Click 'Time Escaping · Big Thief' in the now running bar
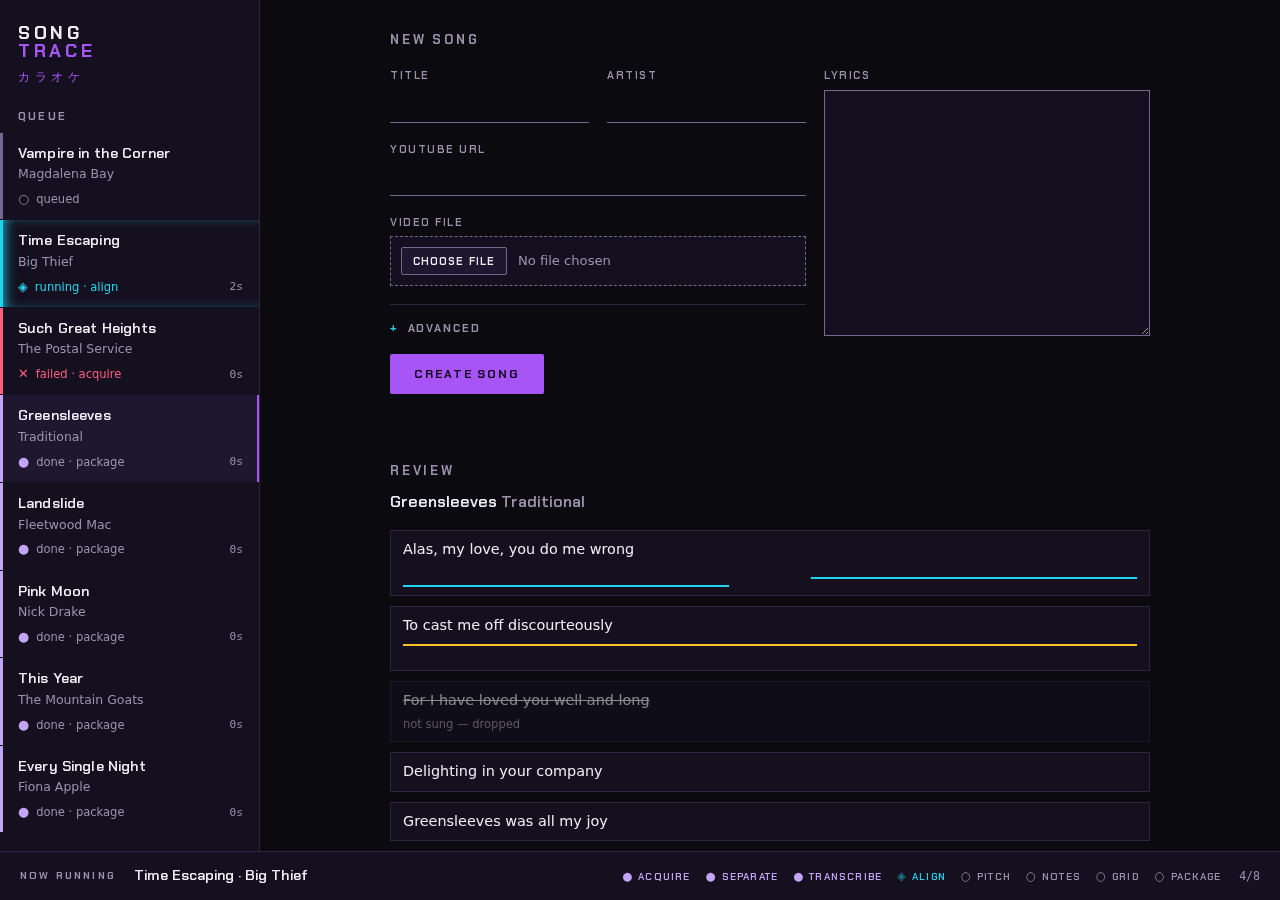The width and height of the screenshot is (1280, 900). click(x=221, y=876)
